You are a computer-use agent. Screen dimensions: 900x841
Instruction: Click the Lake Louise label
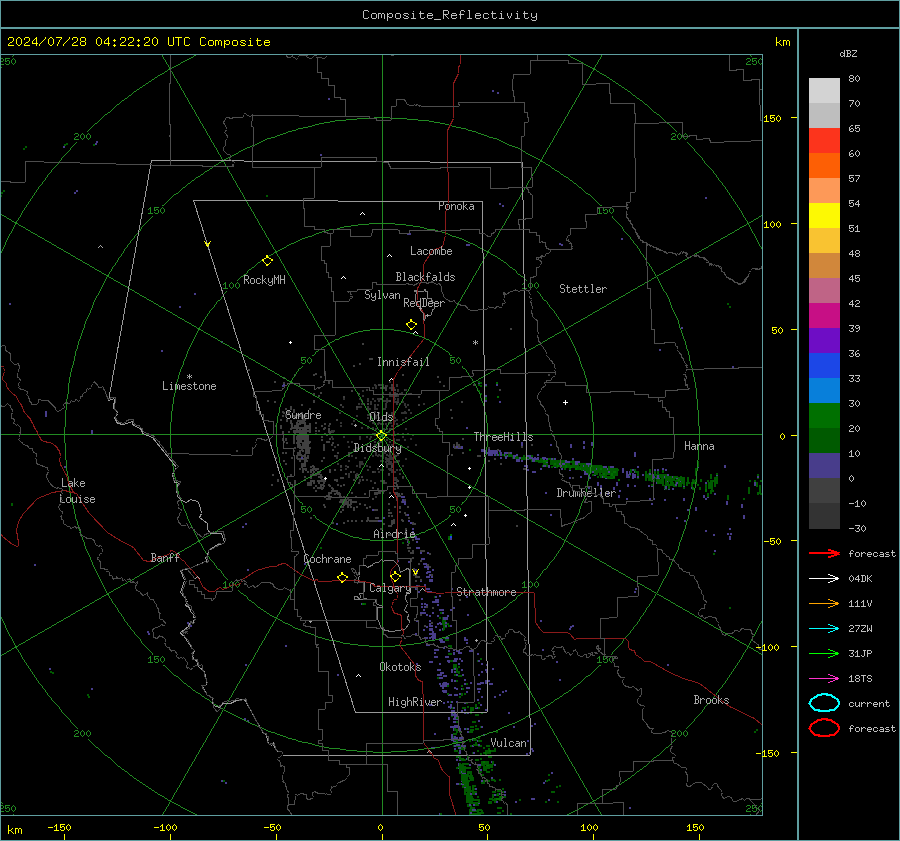coord(77,491)
